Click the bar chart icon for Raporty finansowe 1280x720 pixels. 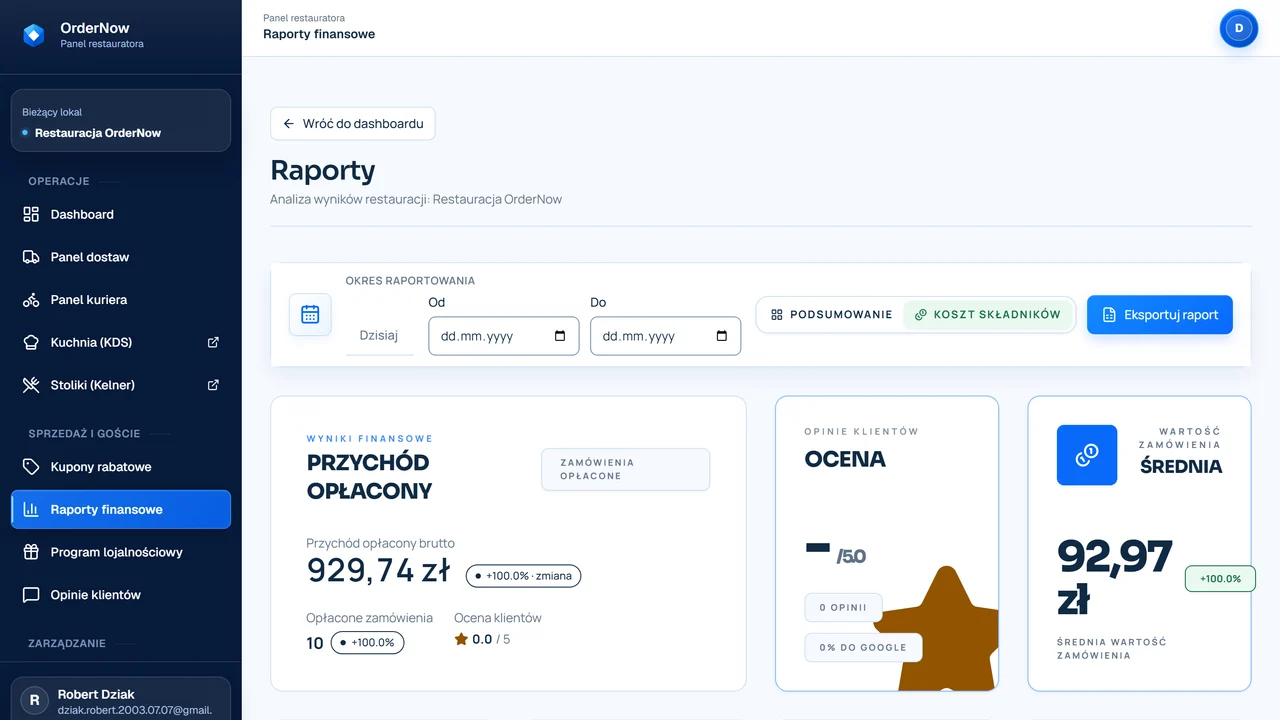coord(31,509)
